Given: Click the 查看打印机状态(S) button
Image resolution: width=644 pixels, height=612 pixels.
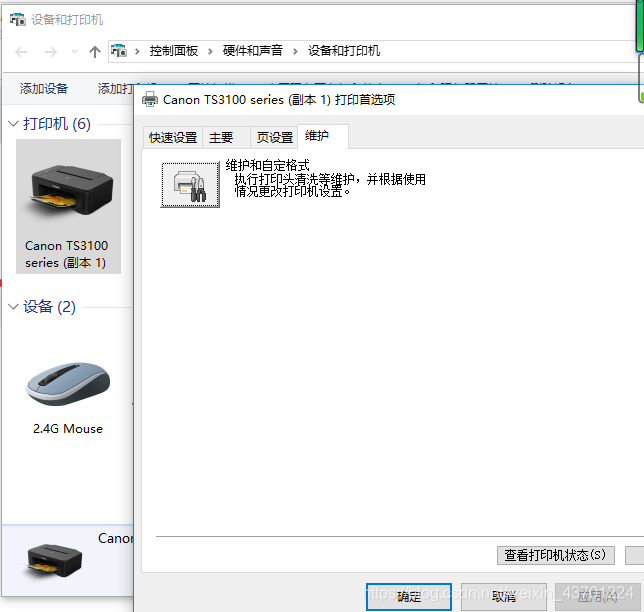Looking at the screenshot, I should (x=555, y=555).
